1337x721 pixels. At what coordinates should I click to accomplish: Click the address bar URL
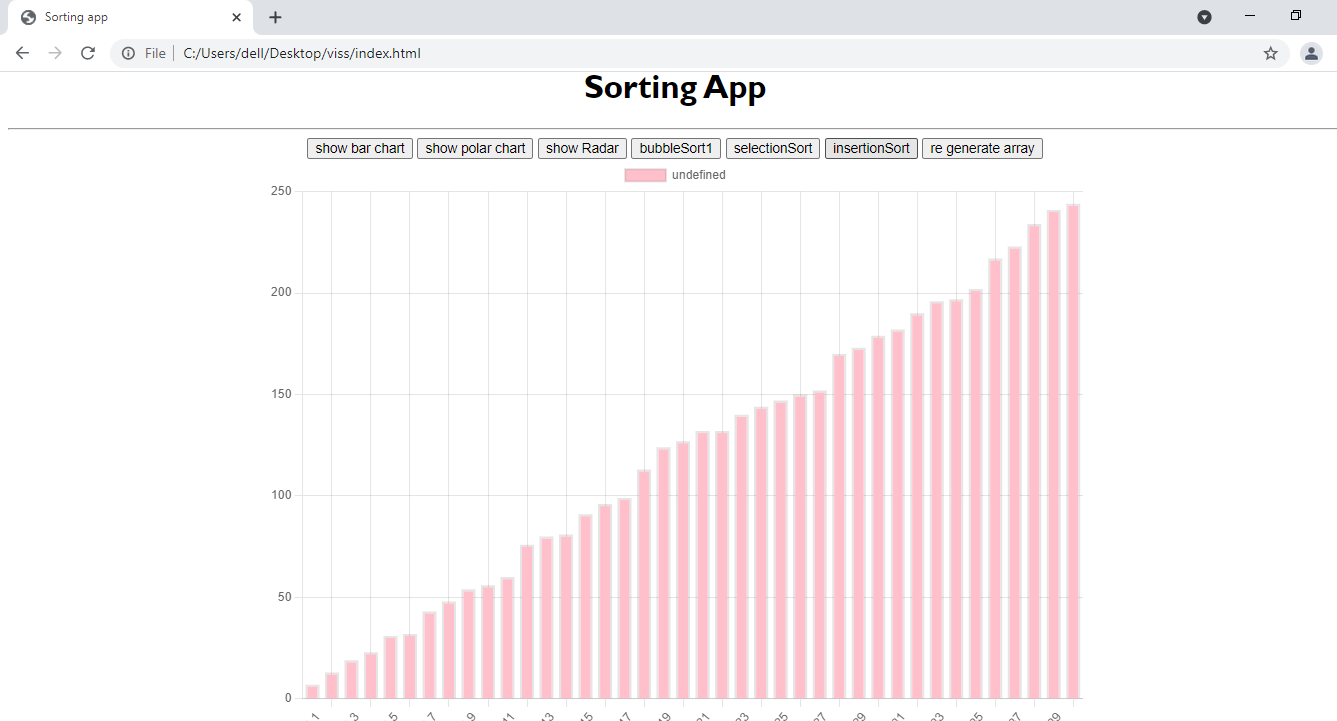[x=302, y=53]
